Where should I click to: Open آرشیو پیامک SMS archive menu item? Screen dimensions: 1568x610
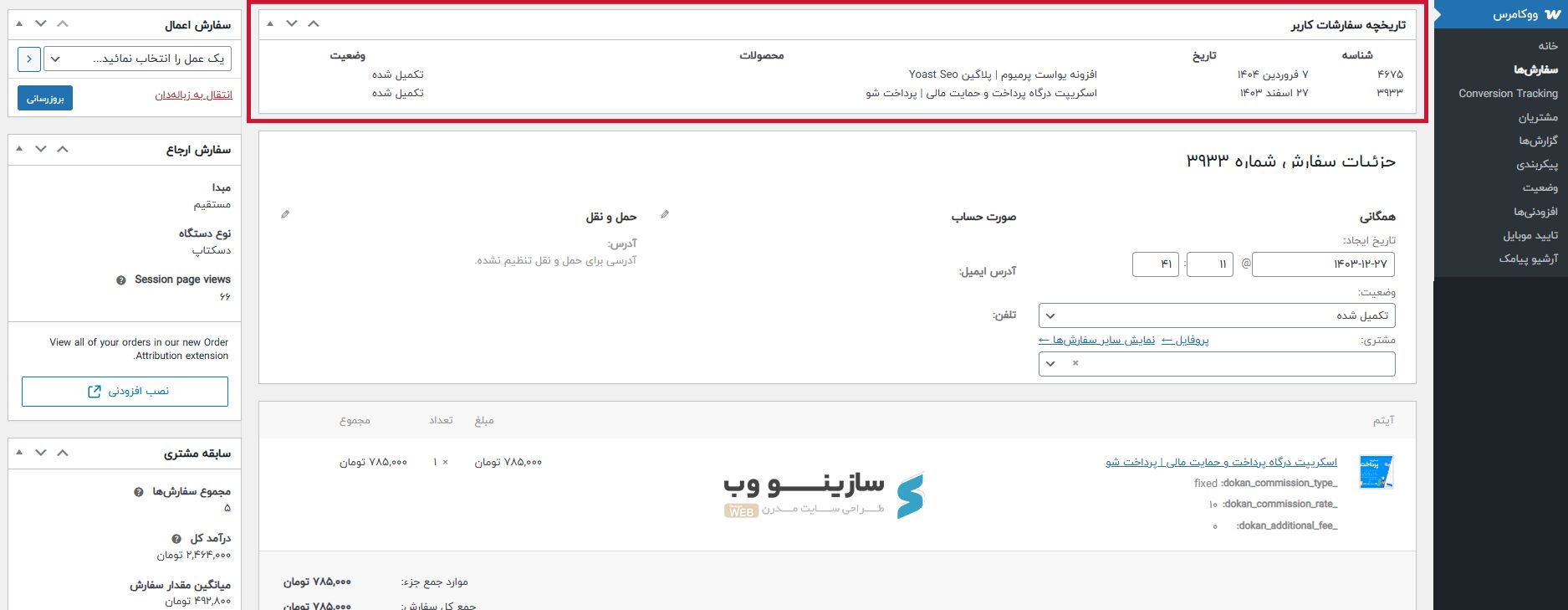click(x=1529, y=259)
